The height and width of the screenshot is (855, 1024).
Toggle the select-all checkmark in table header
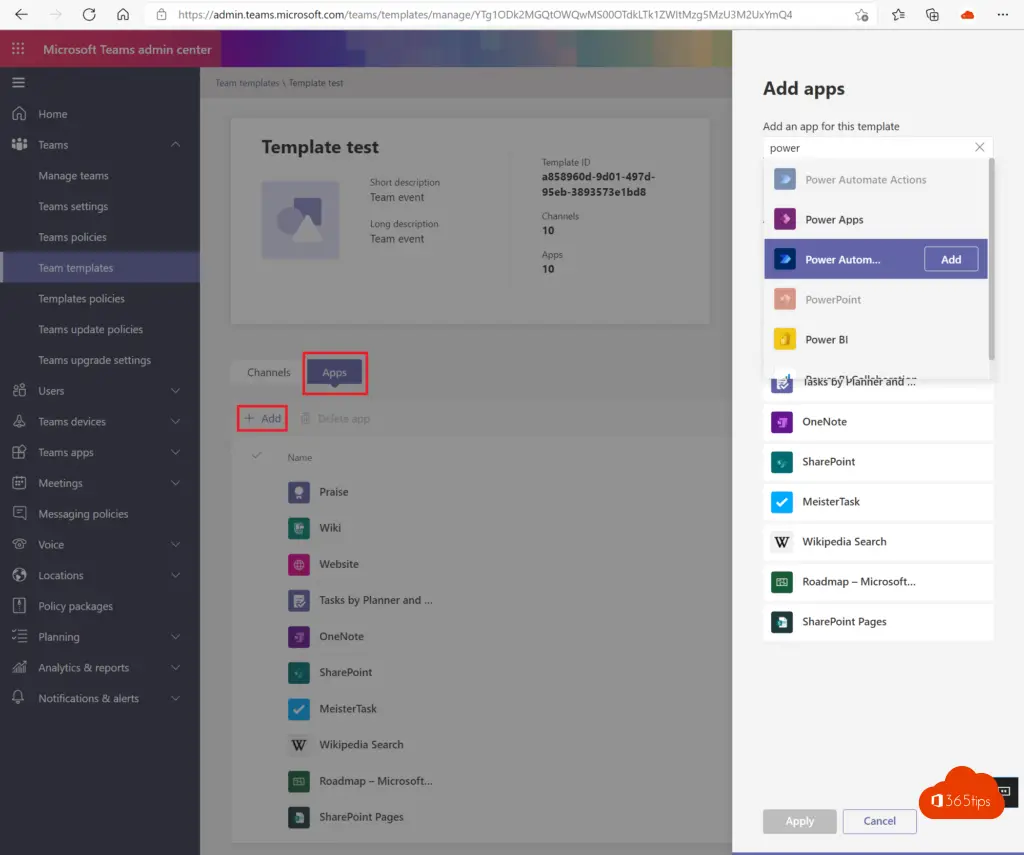coord(257,455)
